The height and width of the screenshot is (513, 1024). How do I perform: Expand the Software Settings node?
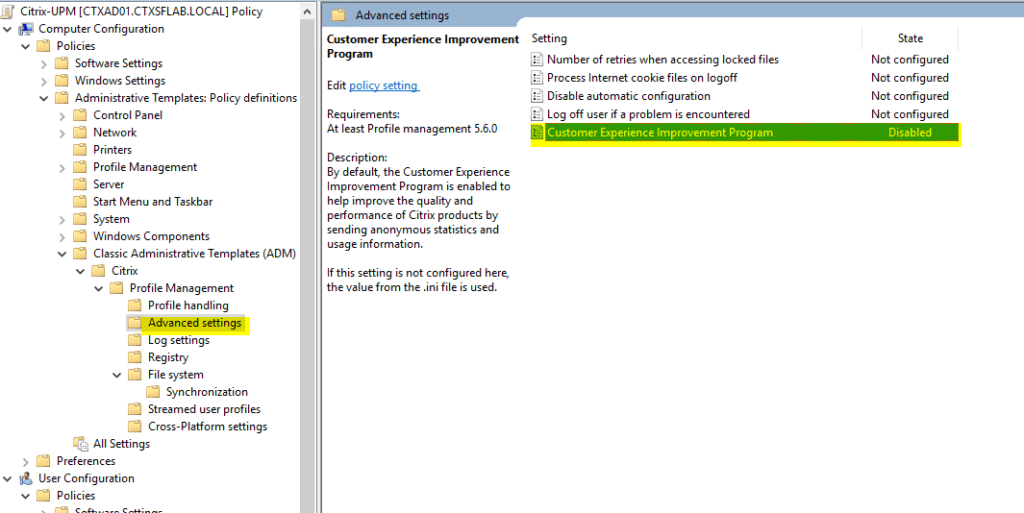45,64
